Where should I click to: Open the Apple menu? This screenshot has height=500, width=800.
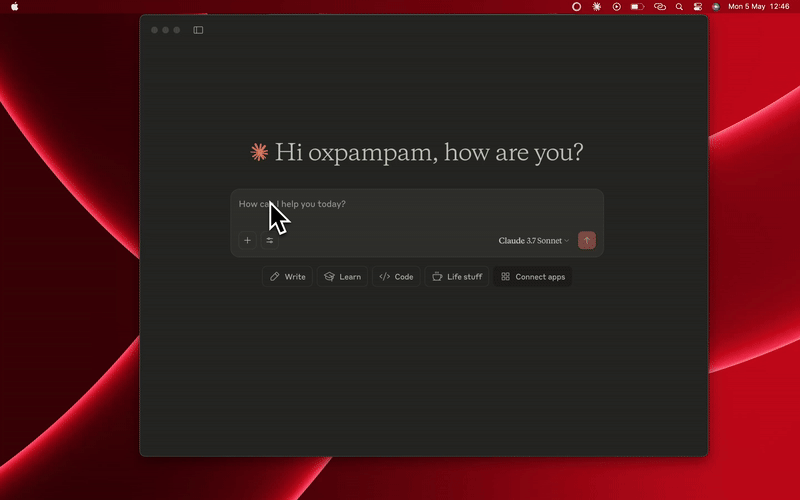pos(14,6)
